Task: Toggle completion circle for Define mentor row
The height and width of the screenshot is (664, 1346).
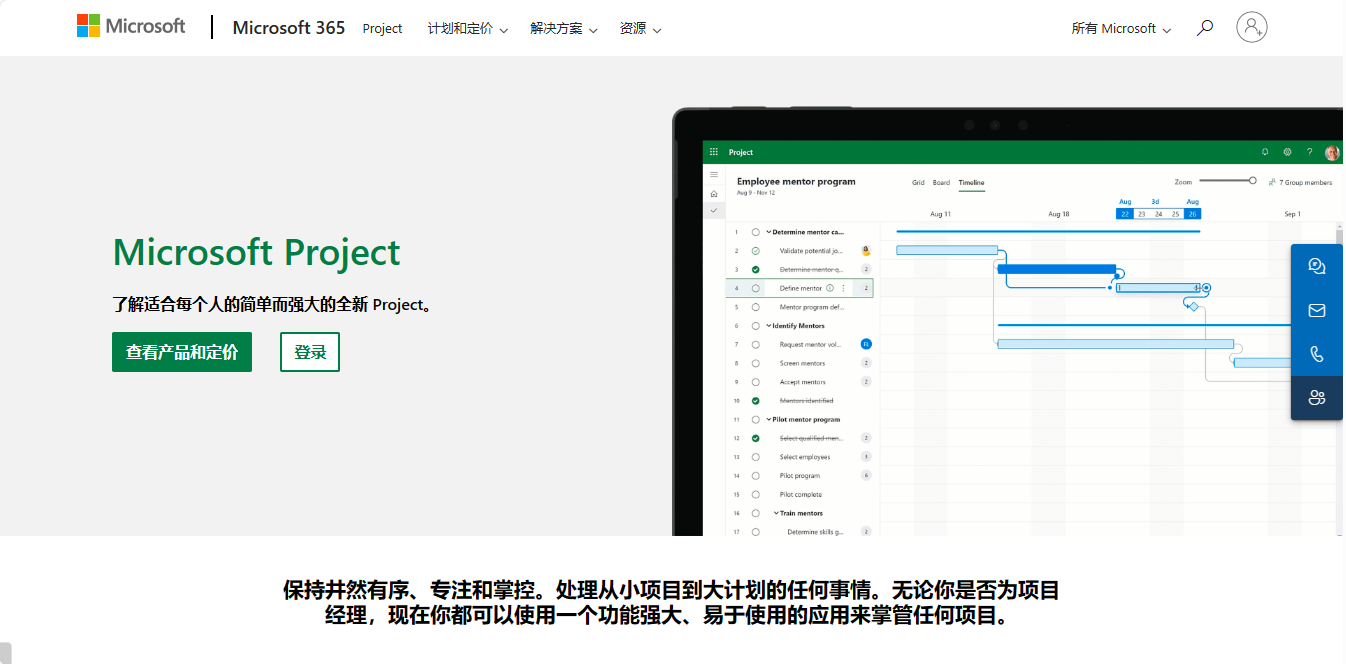Action: [x=756, y=288]
